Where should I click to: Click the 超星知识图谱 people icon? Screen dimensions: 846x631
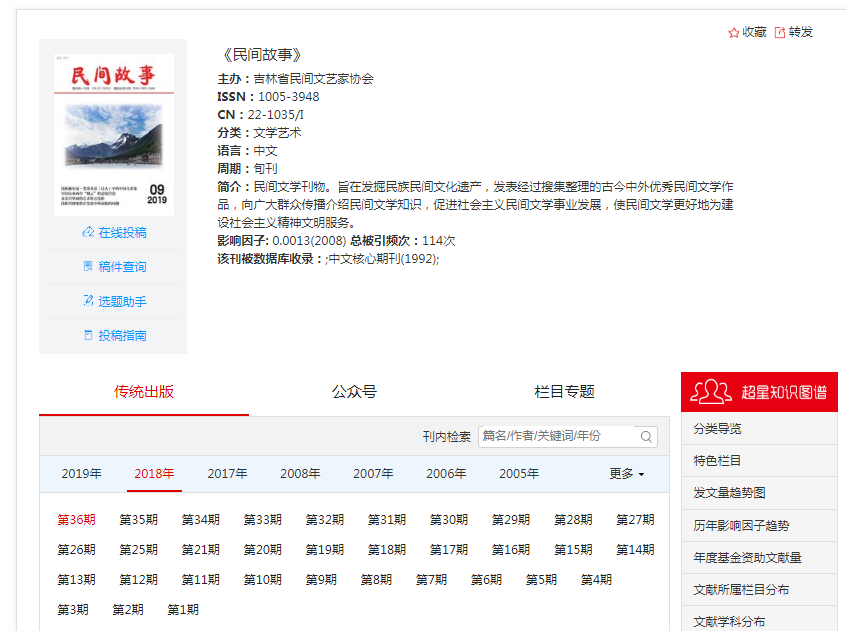click(711, 391)
